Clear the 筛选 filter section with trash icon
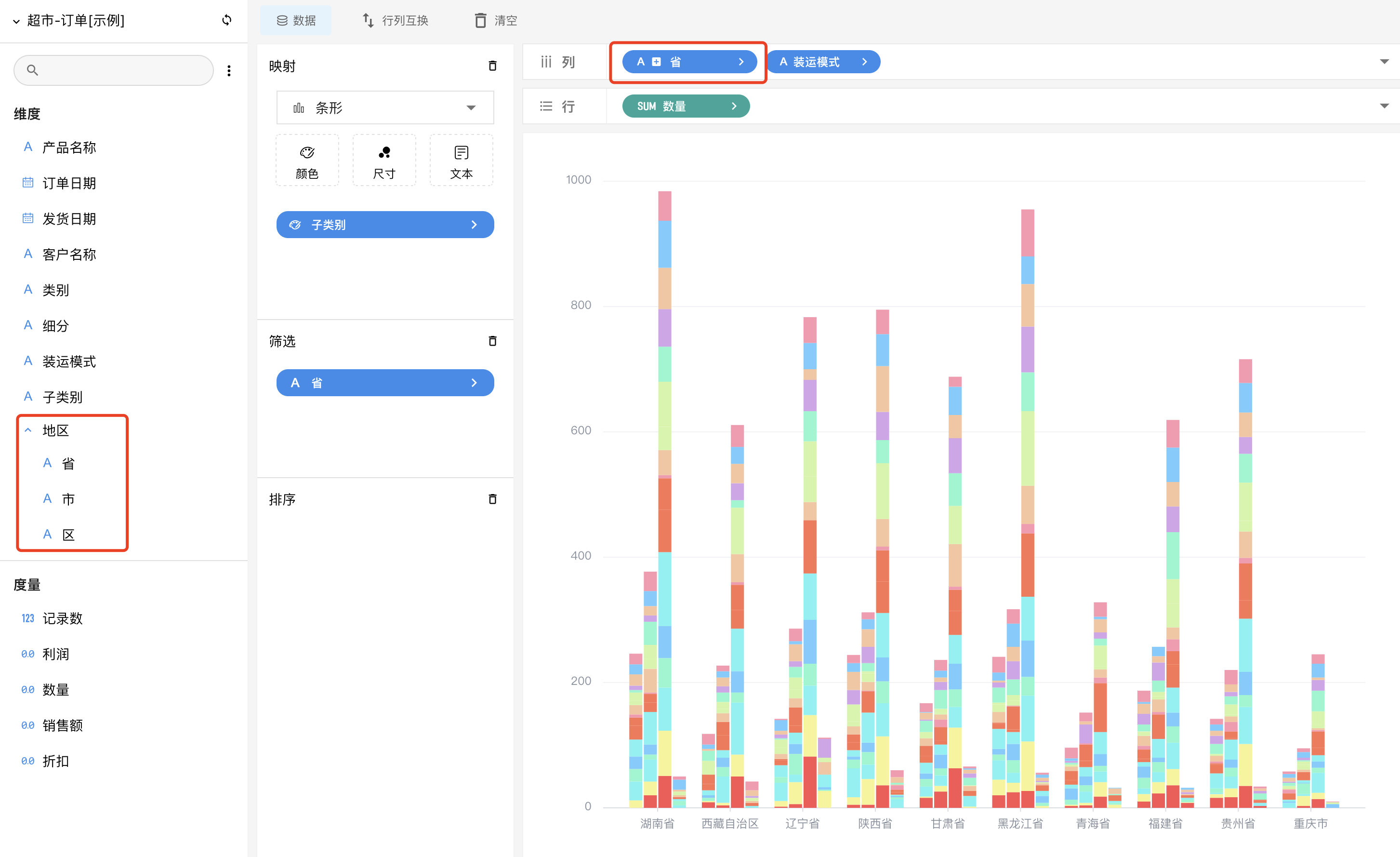Viewport: 1400px width, 857px height. point(493,341)
